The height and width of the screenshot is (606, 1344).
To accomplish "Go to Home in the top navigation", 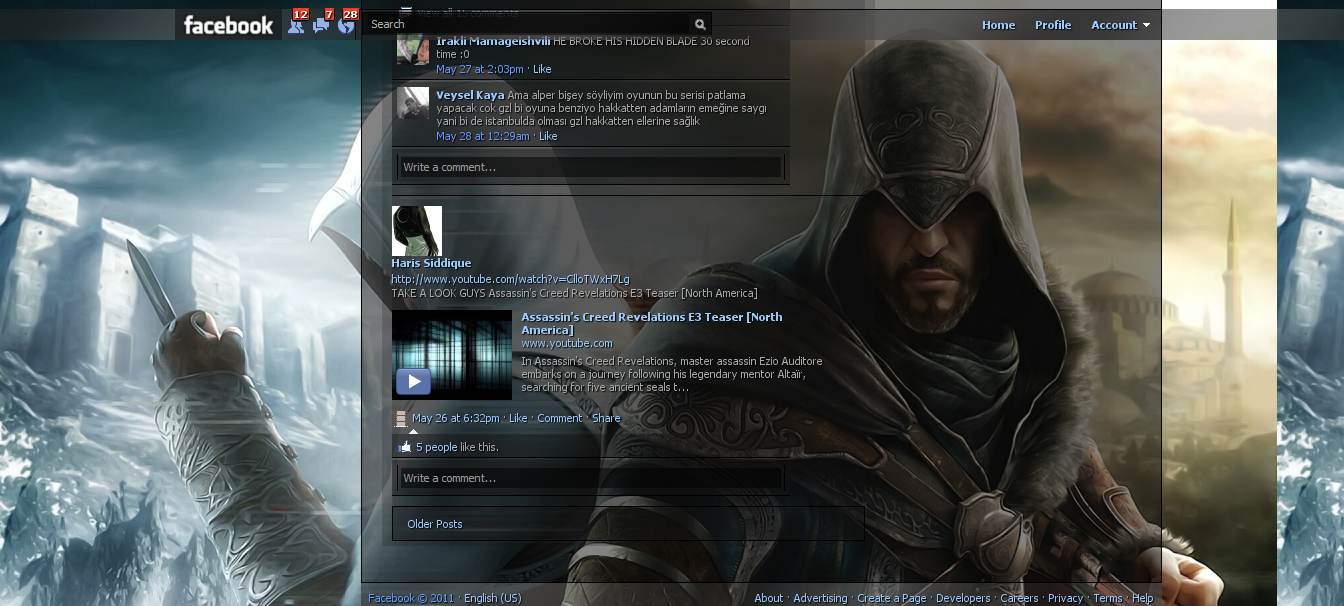I will (x=998, y=25).
